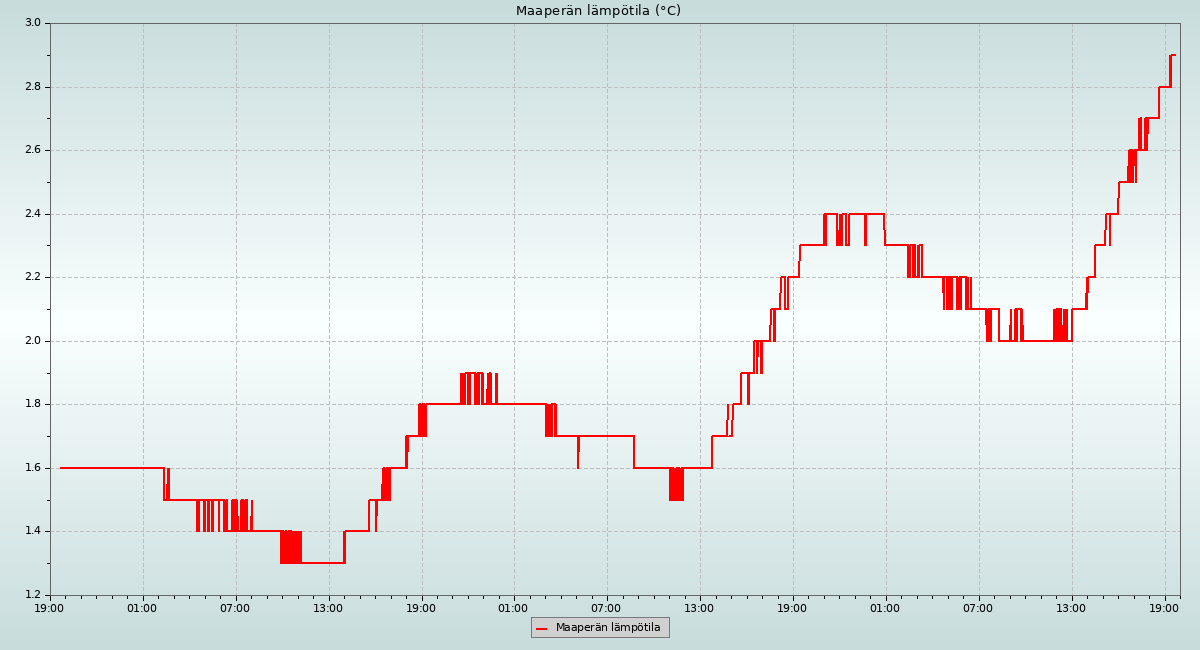The width and height of the screenshot is (1200, 650).
Task: Select the final 13:00 time axis label
Action: [x=1072, y=607]
